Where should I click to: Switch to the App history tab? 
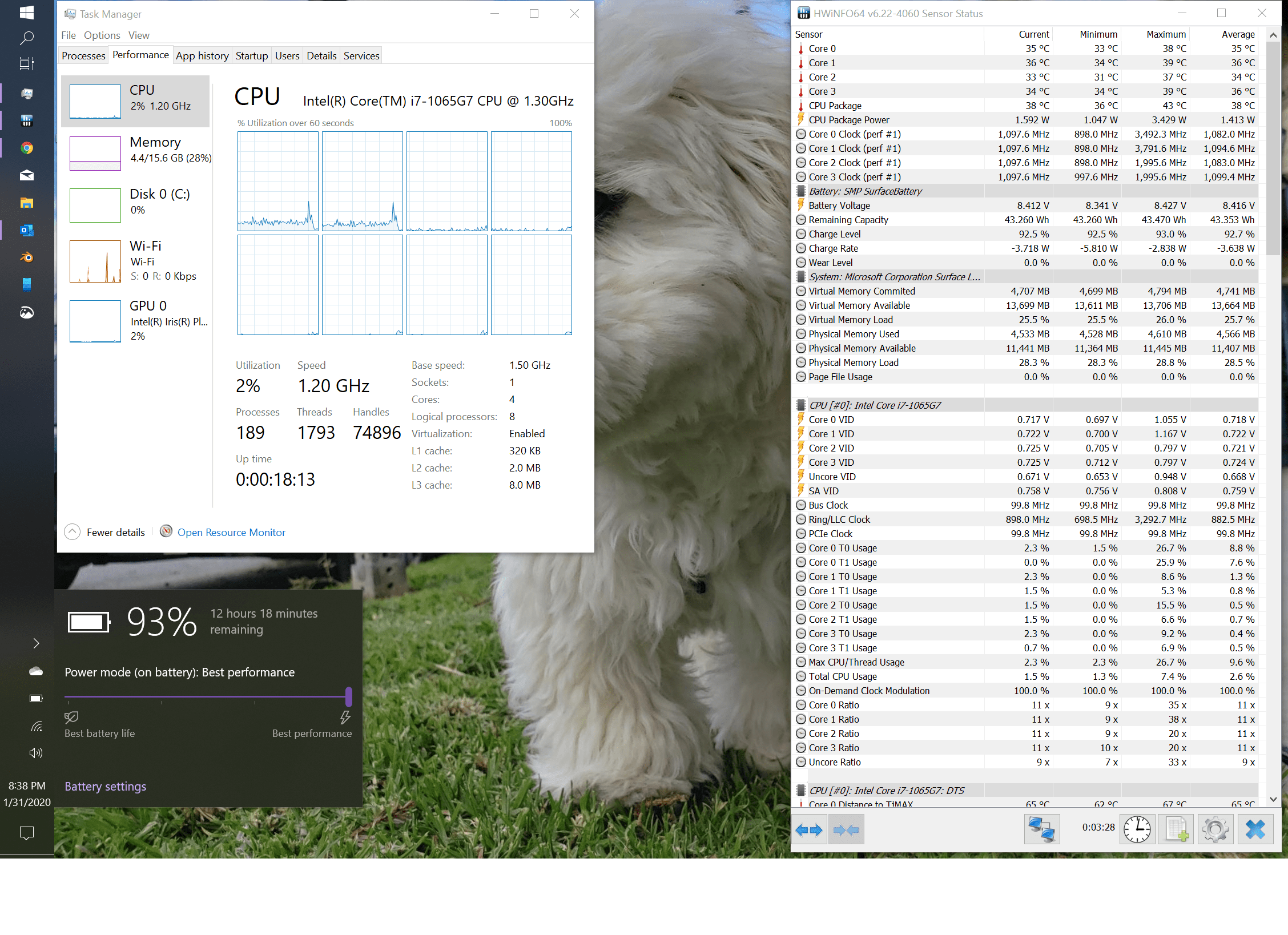point(202,55)
